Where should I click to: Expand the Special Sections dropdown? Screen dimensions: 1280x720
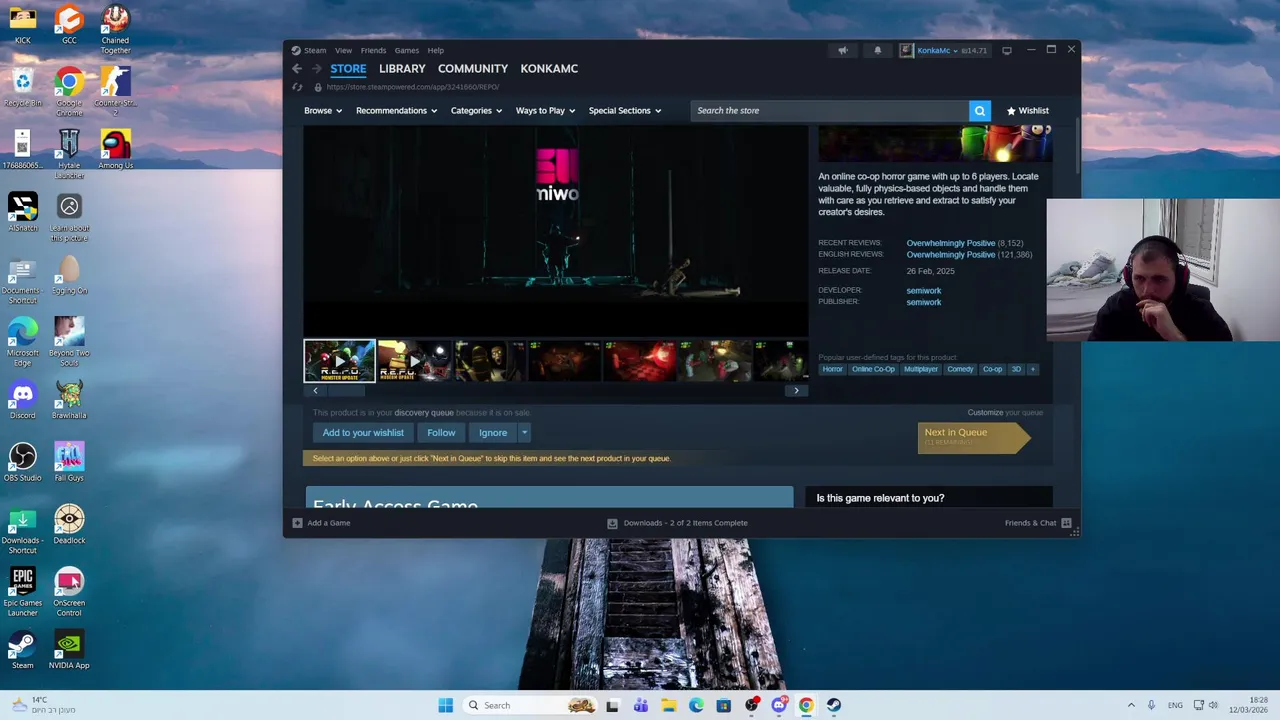coord(625,111)
